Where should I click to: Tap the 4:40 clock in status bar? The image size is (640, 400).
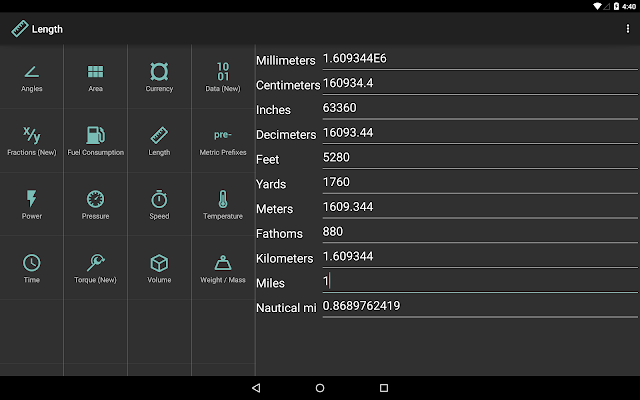pos(629,6)
